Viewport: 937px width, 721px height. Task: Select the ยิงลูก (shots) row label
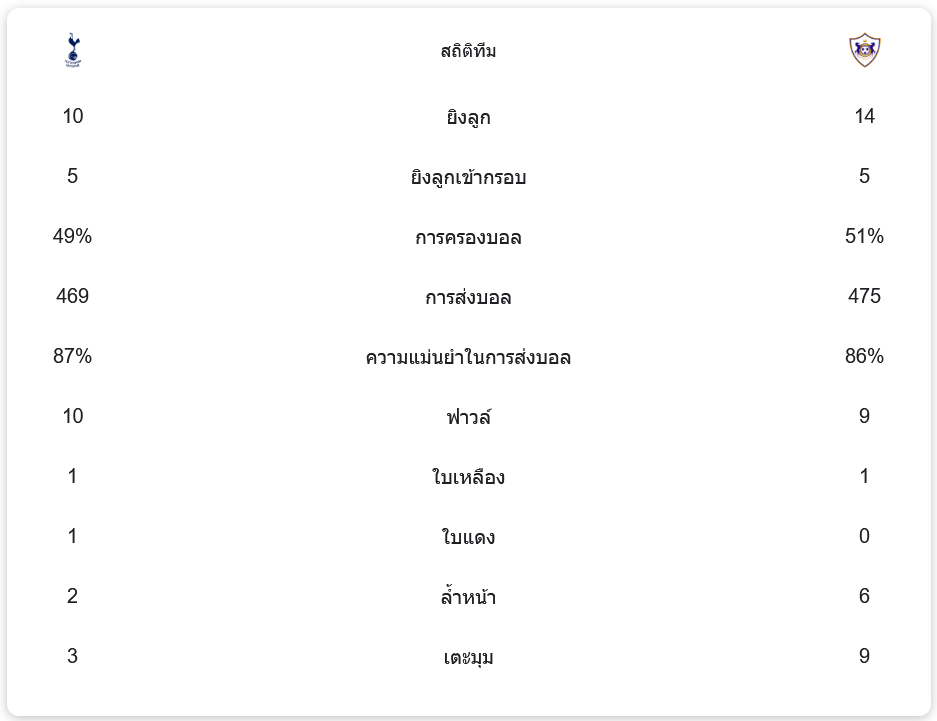coord(468,117)
